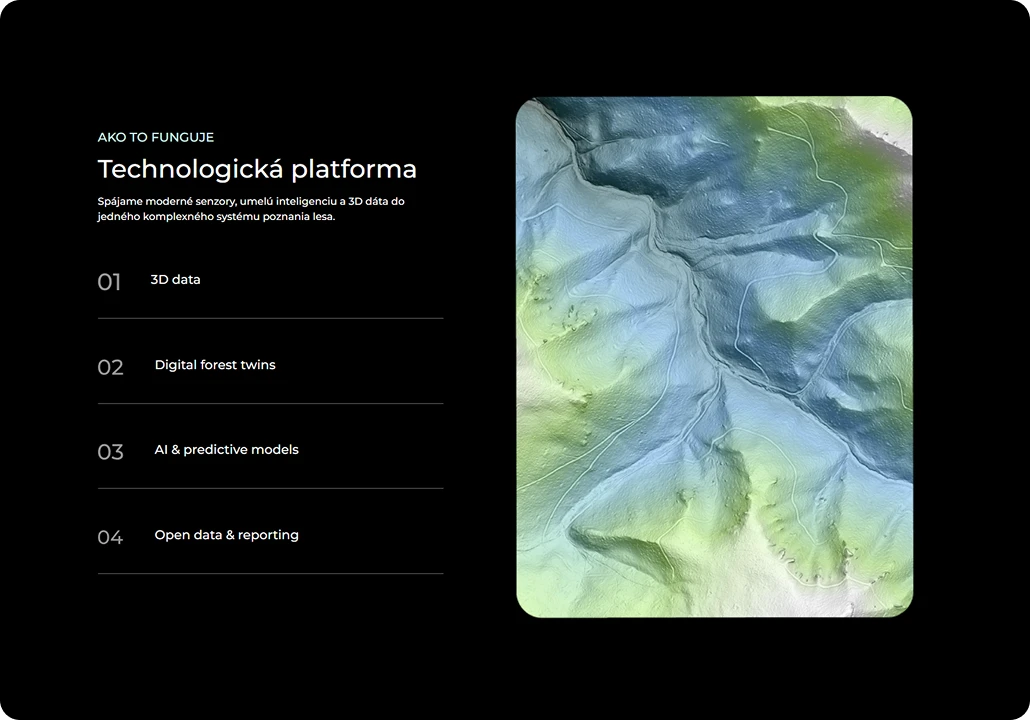Select the 04 step number
1030x720 pixels.
[110, 537]
